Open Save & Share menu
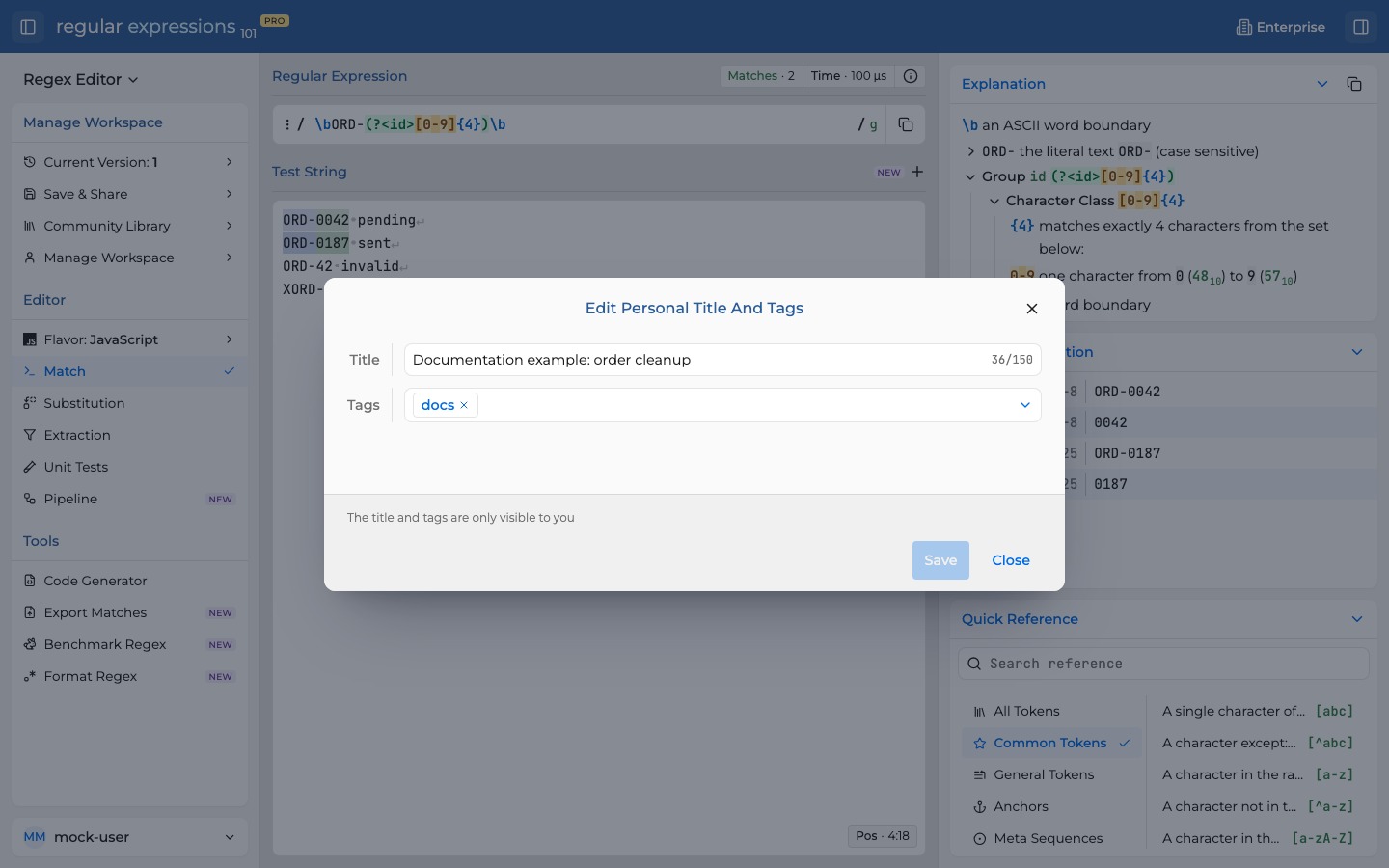This screenshot has width=1389, height=868. pos(129,194)
